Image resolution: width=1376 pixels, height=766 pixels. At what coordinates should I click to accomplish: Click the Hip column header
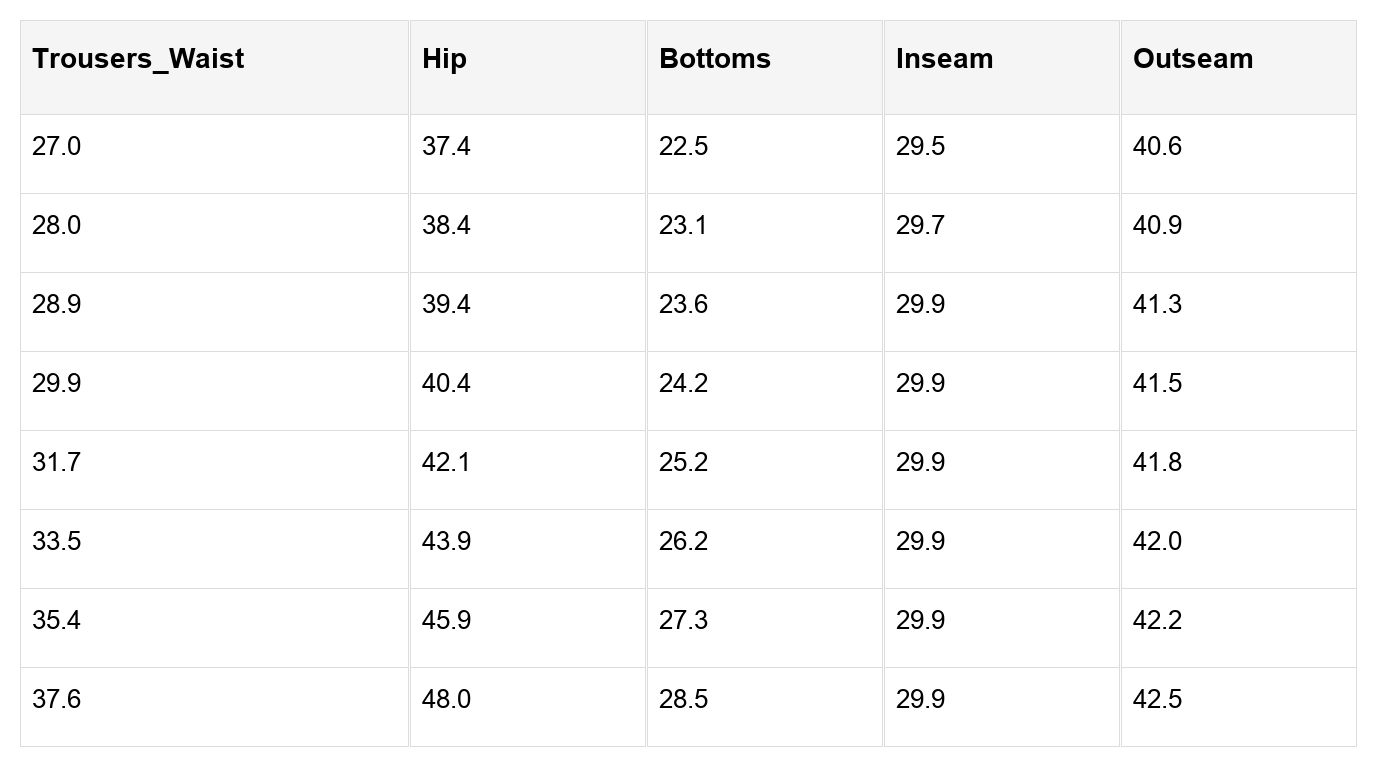coord(444,59)
